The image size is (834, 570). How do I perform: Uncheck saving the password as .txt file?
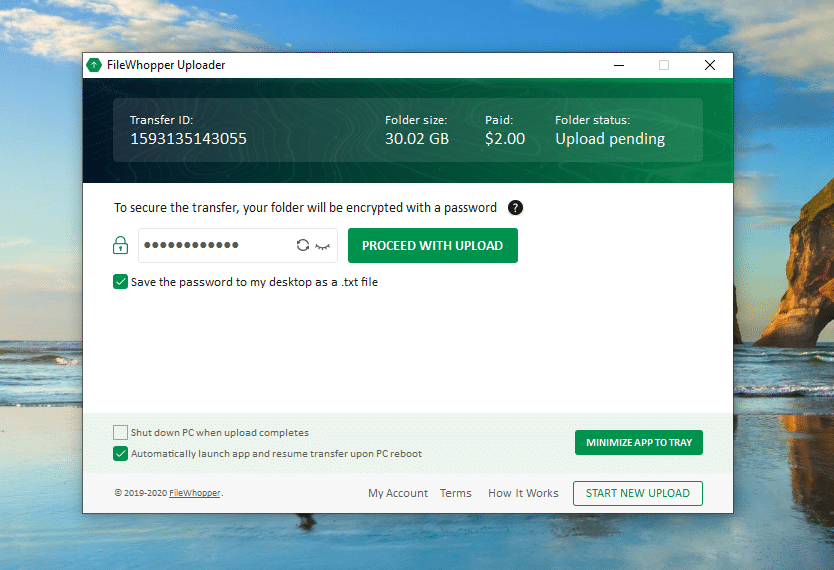(x=121, y=282)
